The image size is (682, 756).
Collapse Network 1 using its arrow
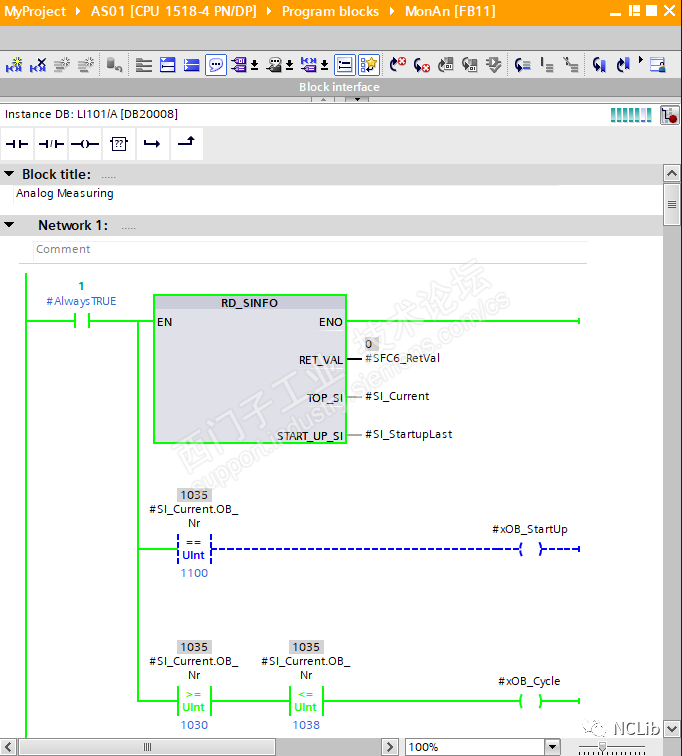(9, 225)
